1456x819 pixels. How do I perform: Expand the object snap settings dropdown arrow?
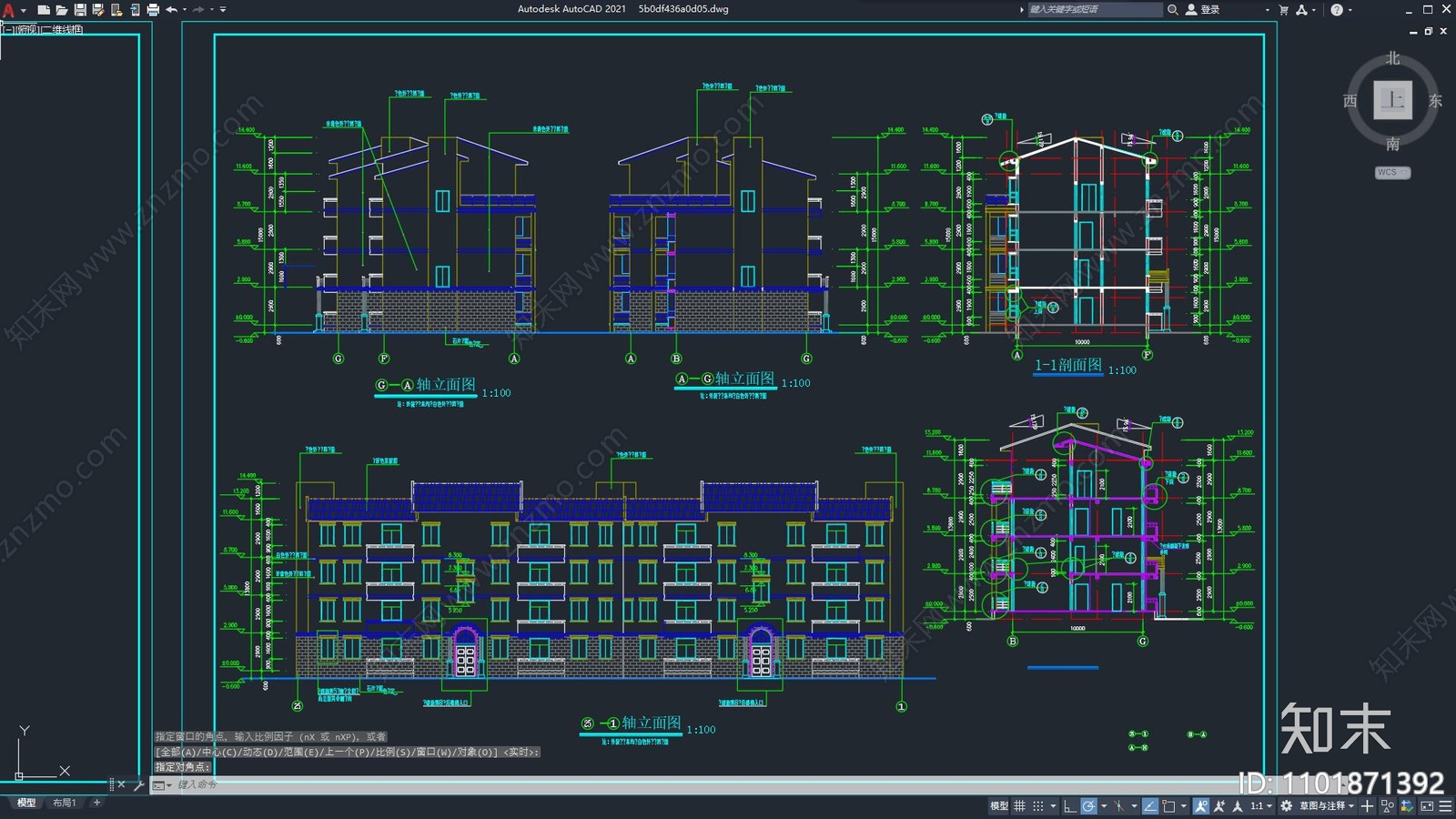tap(1184, 806)
